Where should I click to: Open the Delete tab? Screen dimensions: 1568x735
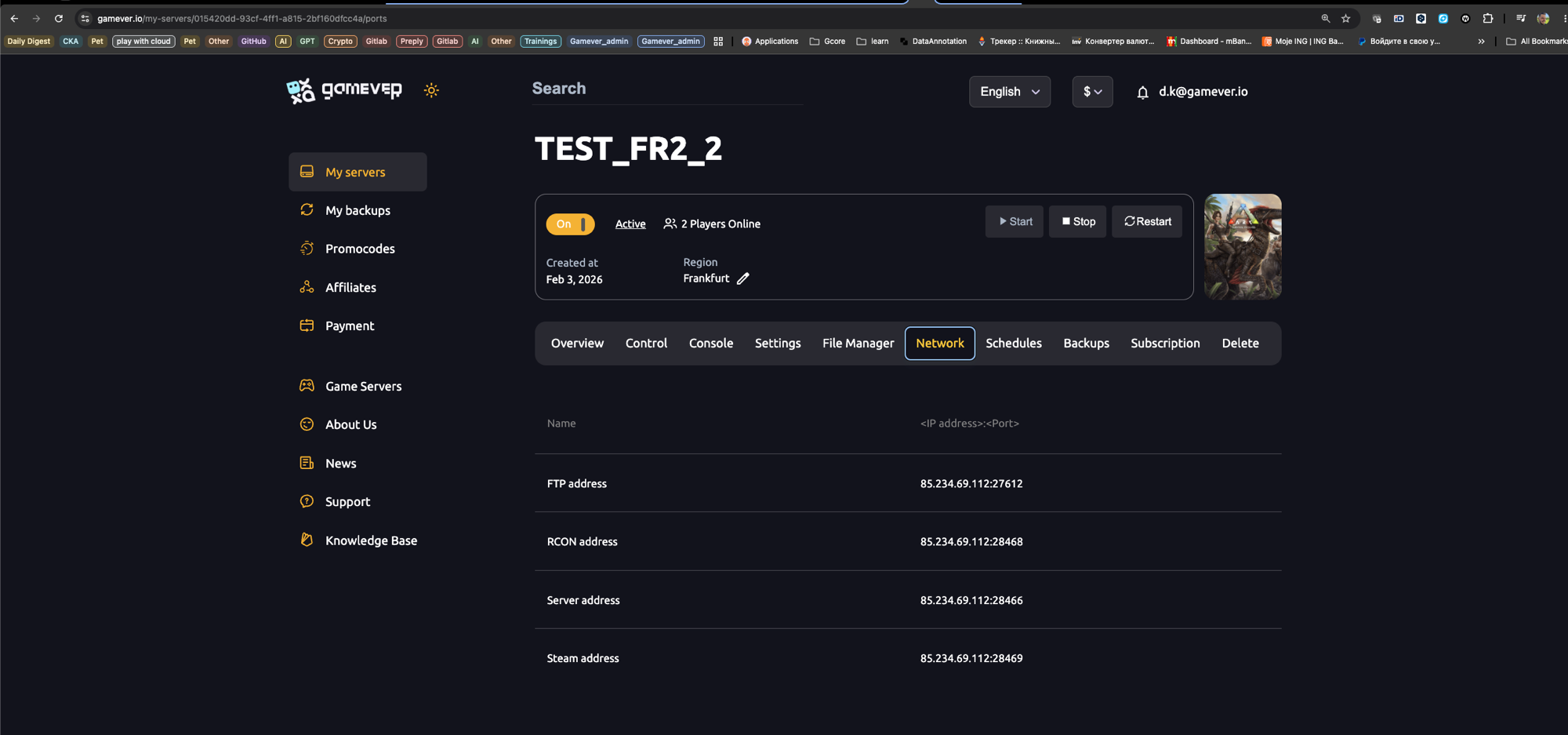(x=1240, y=344)
